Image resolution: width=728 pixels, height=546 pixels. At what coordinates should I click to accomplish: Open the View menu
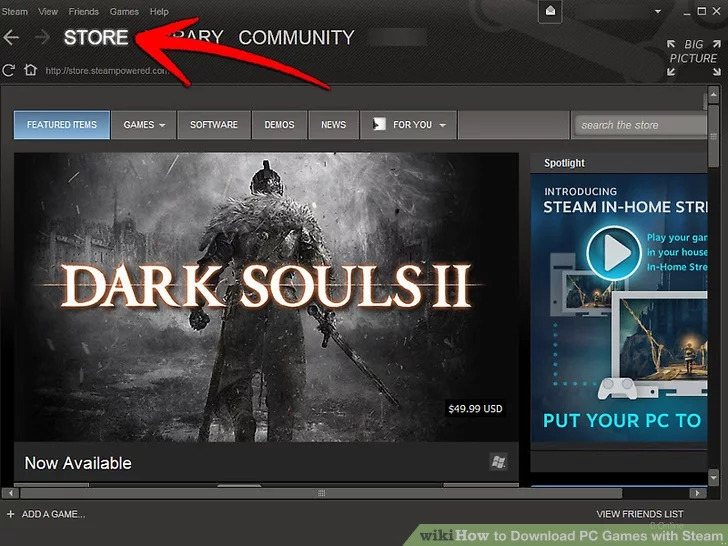tap(48, 12)
